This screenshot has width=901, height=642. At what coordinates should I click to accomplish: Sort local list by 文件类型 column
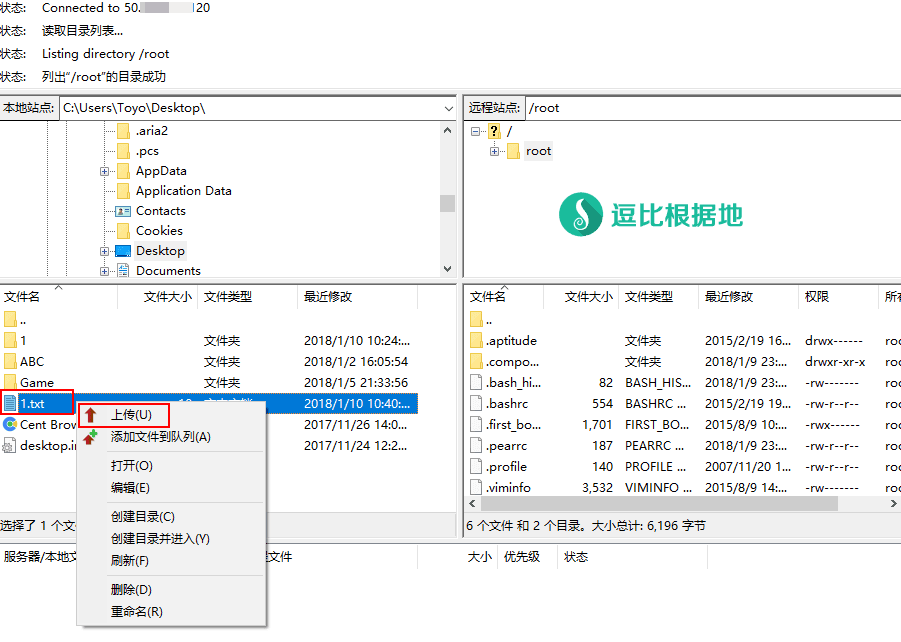[228, 297]
